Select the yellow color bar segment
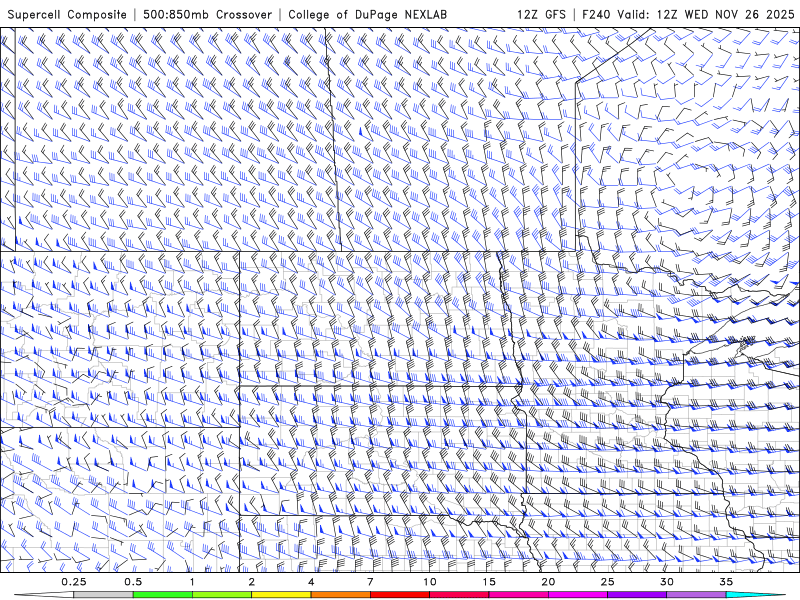Image resolution: width=800 pixels, height=600 pixels. pos(281,595)
